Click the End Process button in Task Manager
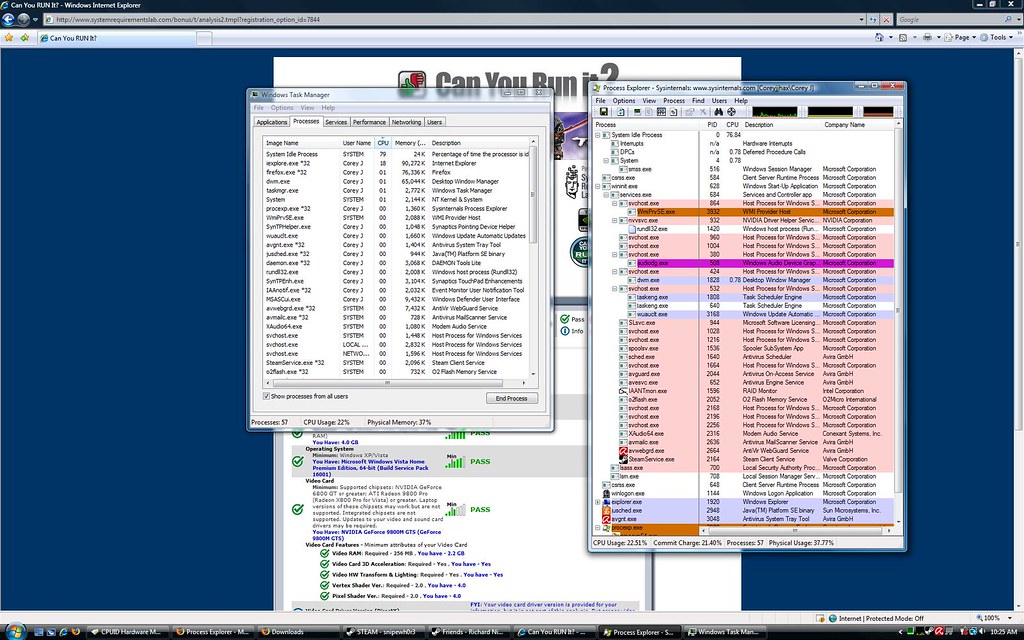 tap(511, 398)
